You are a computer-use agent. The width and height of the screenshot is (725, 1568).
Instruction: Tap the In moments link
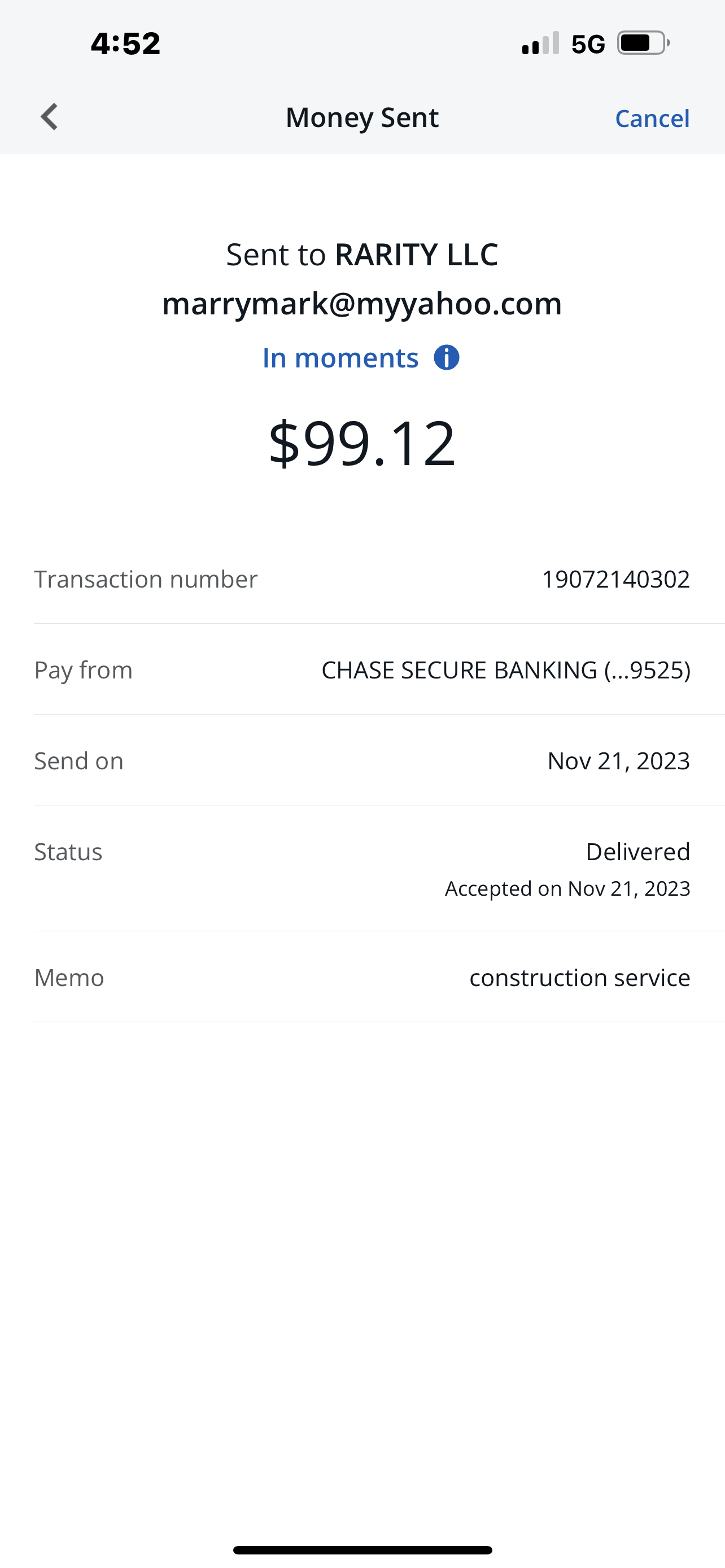pyautogui.click(x=340, y=358)
